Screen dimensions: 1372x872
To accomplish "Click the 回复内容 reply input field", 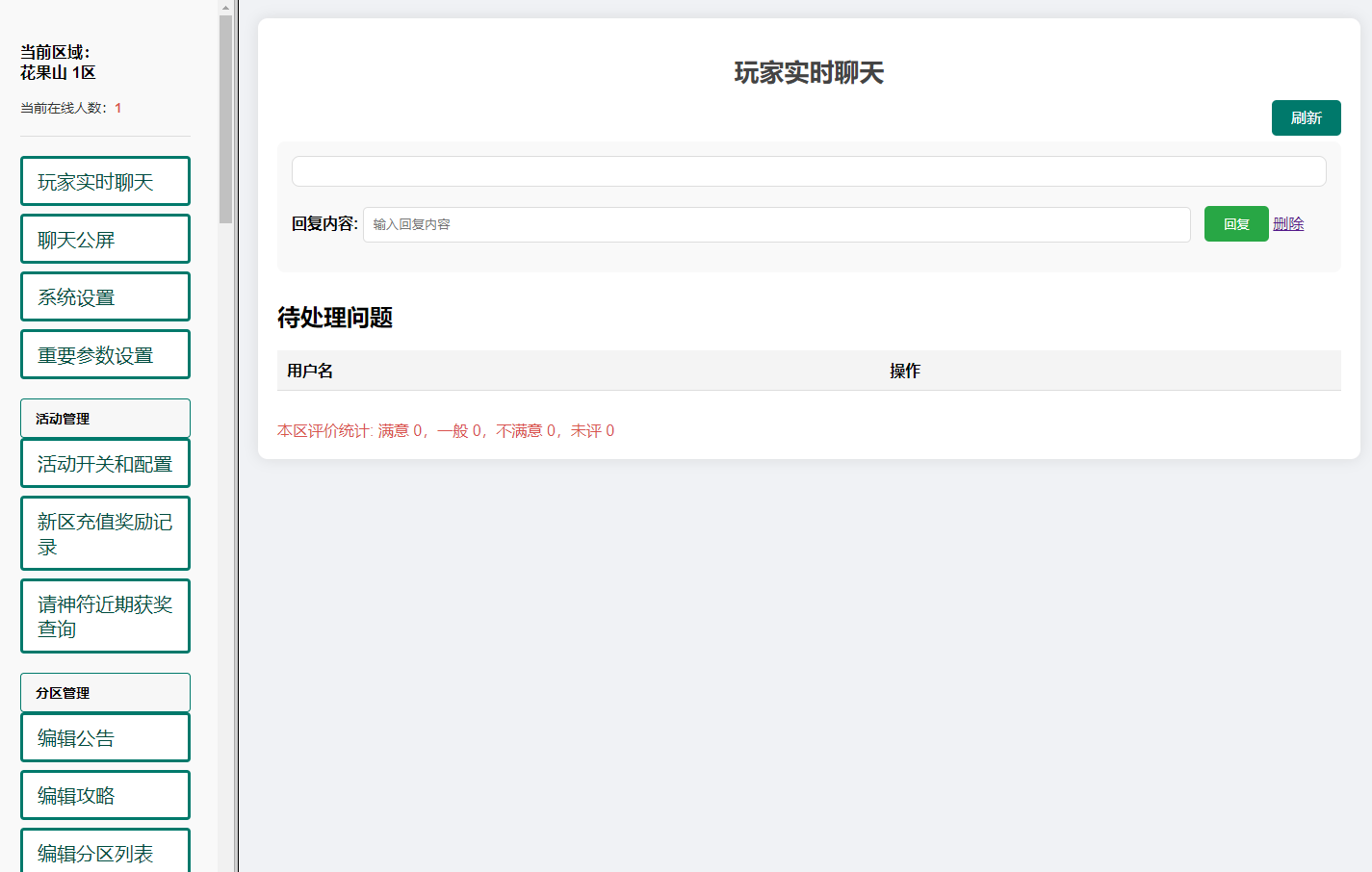I will click(777, 223).
